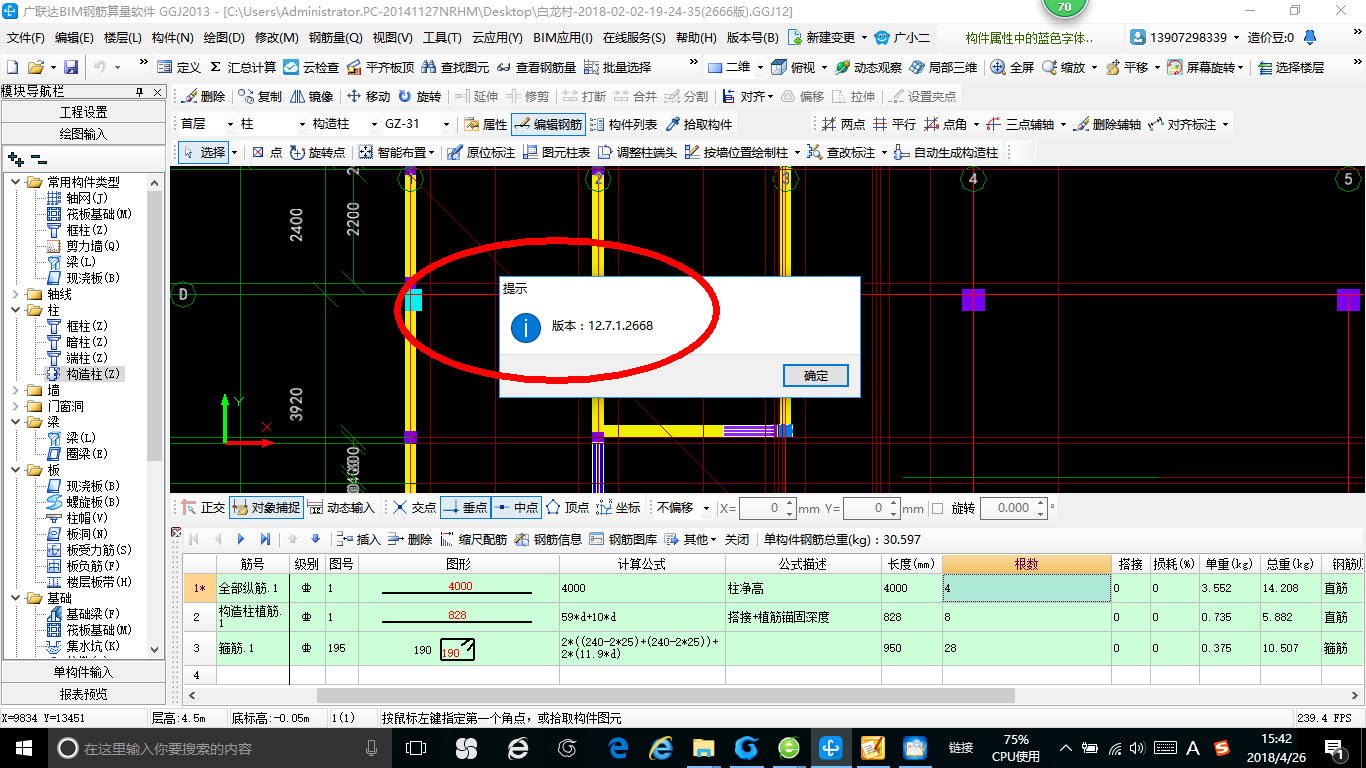Click 确定 in the 提示 dialog
Image resolution: width=1366 pixels, height=768 pixels.
[816, 375]
